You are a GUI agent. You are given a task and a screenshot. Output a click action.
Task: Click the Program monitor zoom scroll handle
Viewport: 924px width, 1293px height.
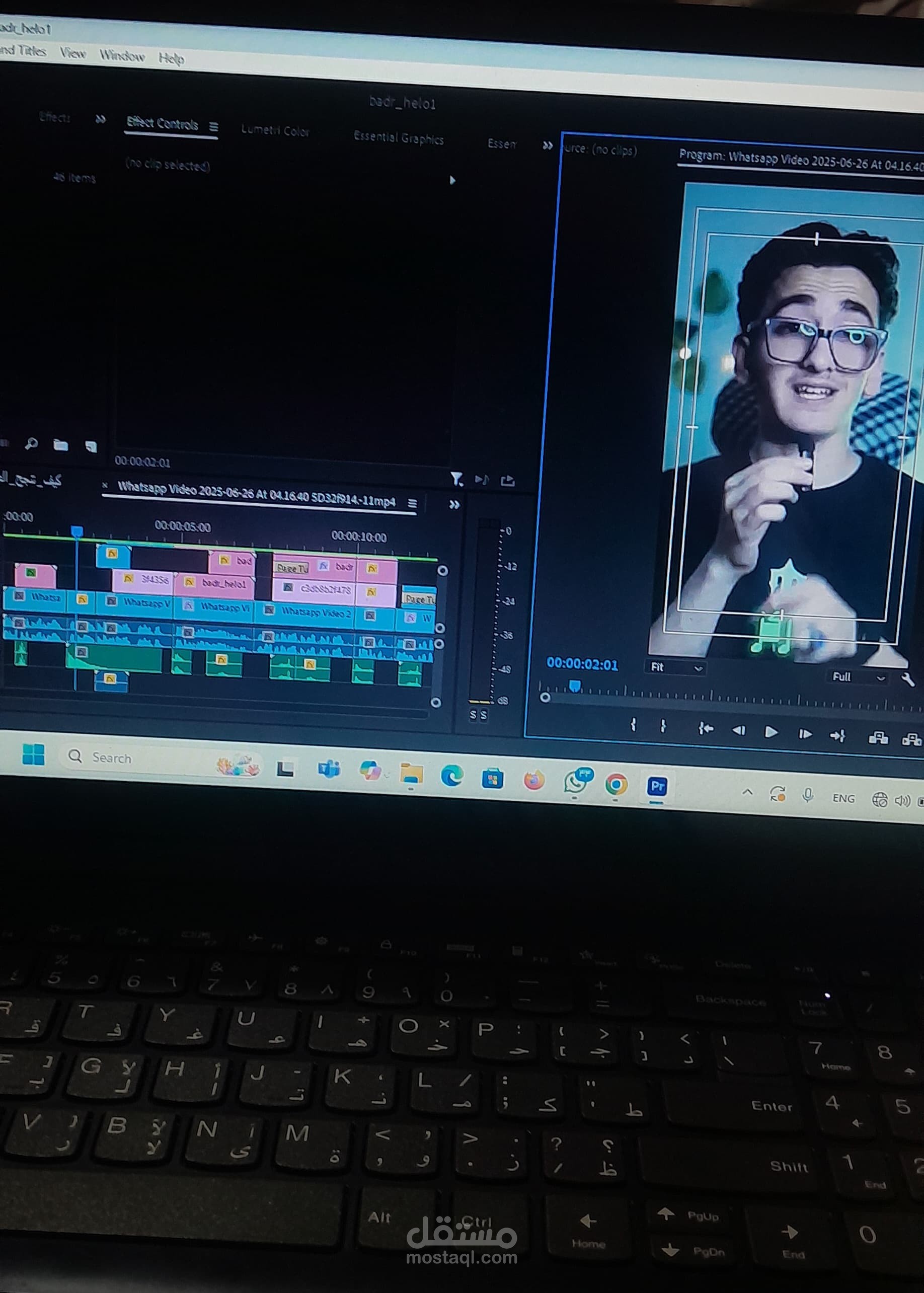click(x=545, y=697)
